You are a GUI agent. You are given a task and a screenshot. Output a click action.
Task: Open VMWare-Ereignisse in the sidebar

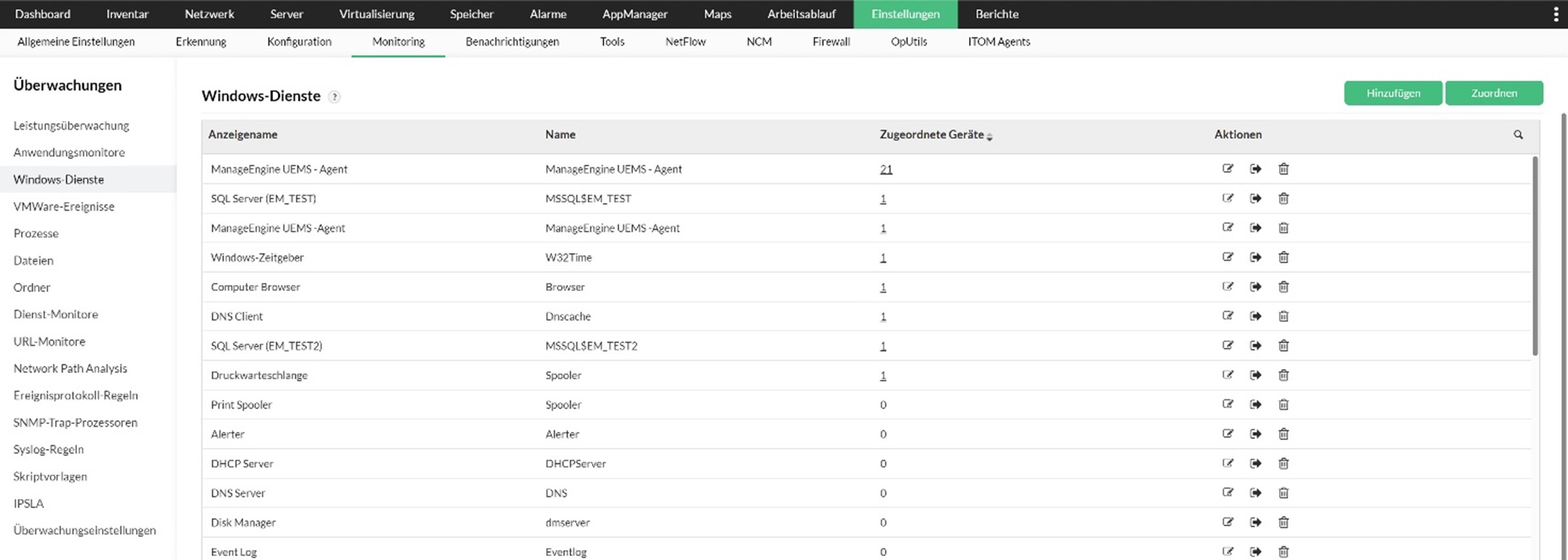(63, 206)
